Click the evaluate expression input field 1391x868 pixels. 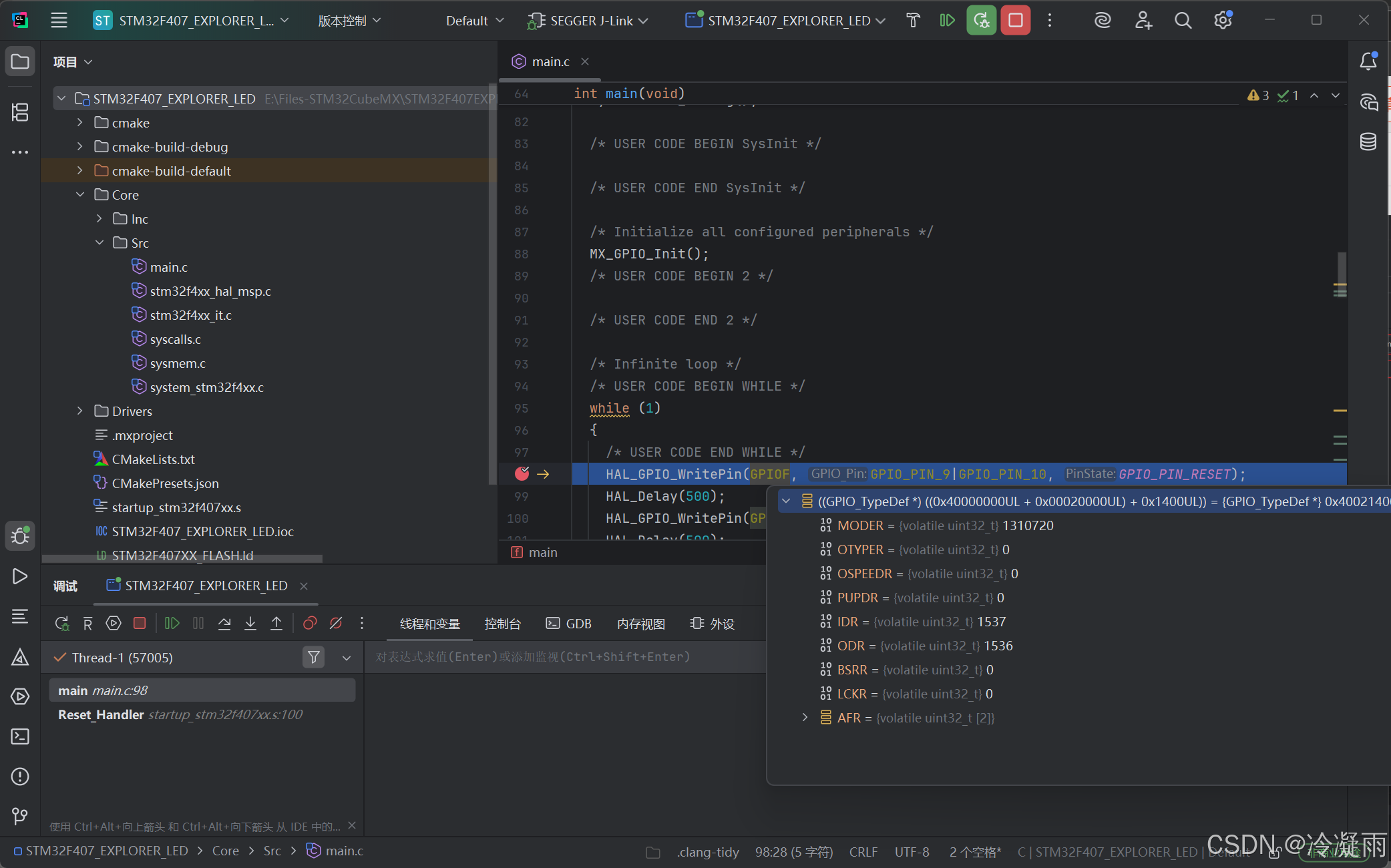[565, 657]
